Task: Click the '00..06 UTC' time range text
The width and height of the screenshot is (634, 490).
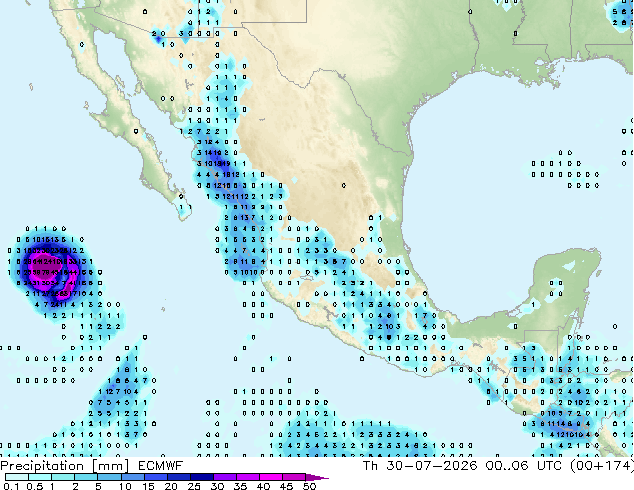Action: (x=524, y=466)
